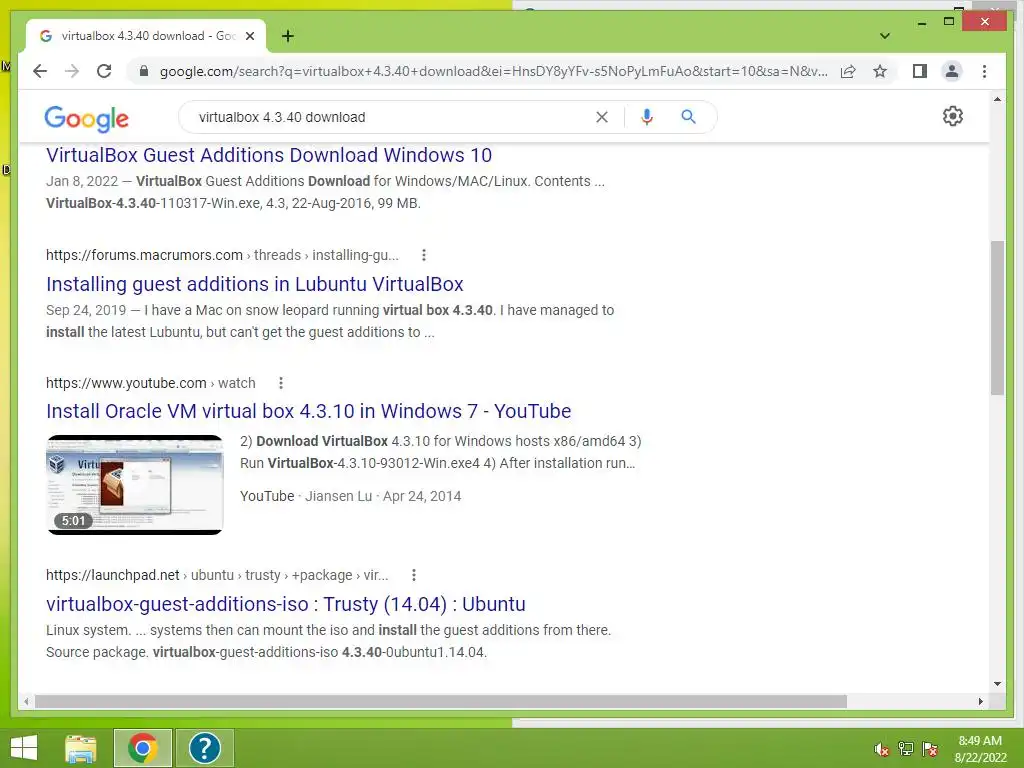The image size is (1024, 768).
Task: Click the horizontal scroll left arrow
Action: coord(26,701)
